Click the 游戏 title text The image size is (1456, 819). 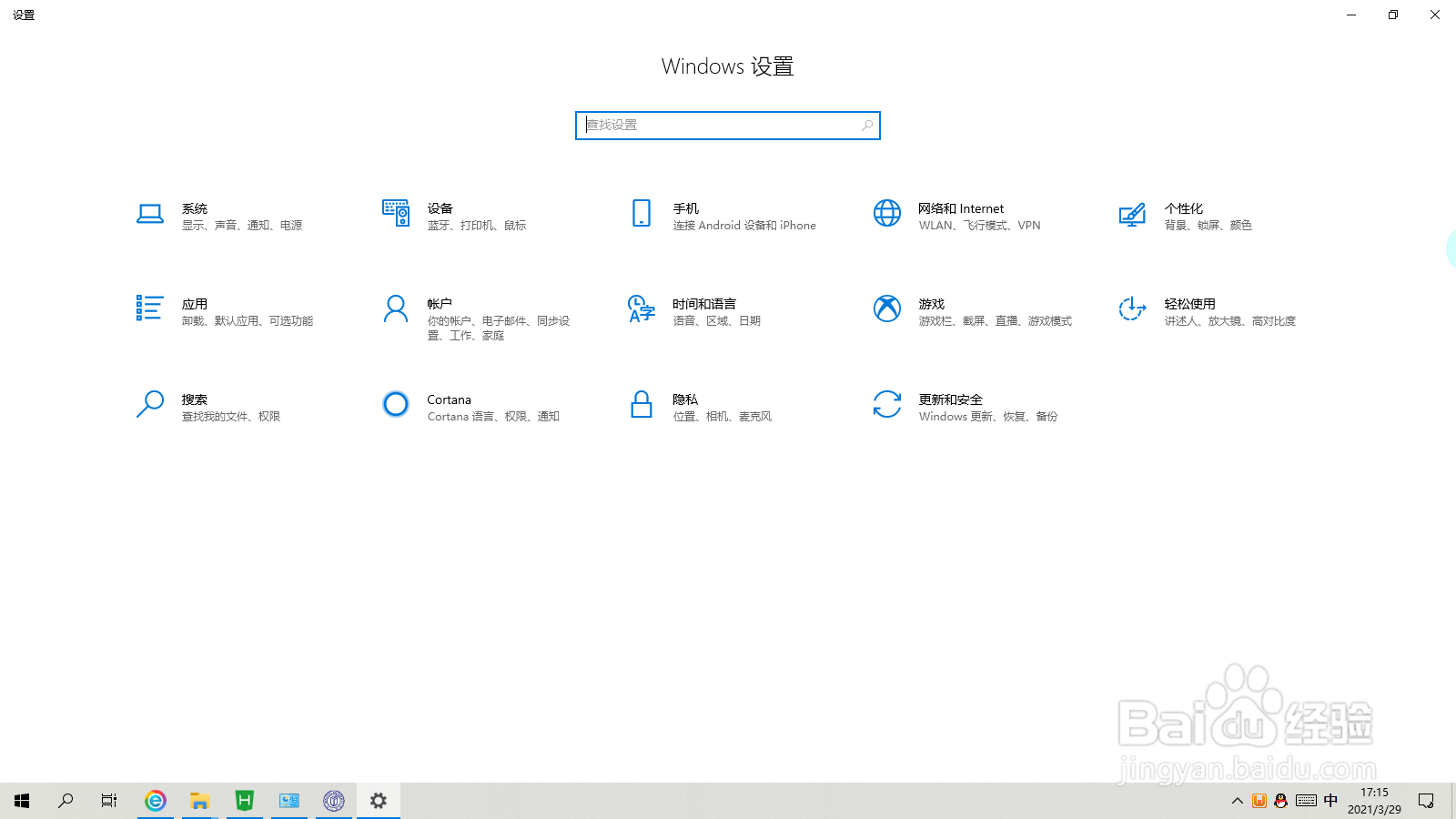[932, 304]
